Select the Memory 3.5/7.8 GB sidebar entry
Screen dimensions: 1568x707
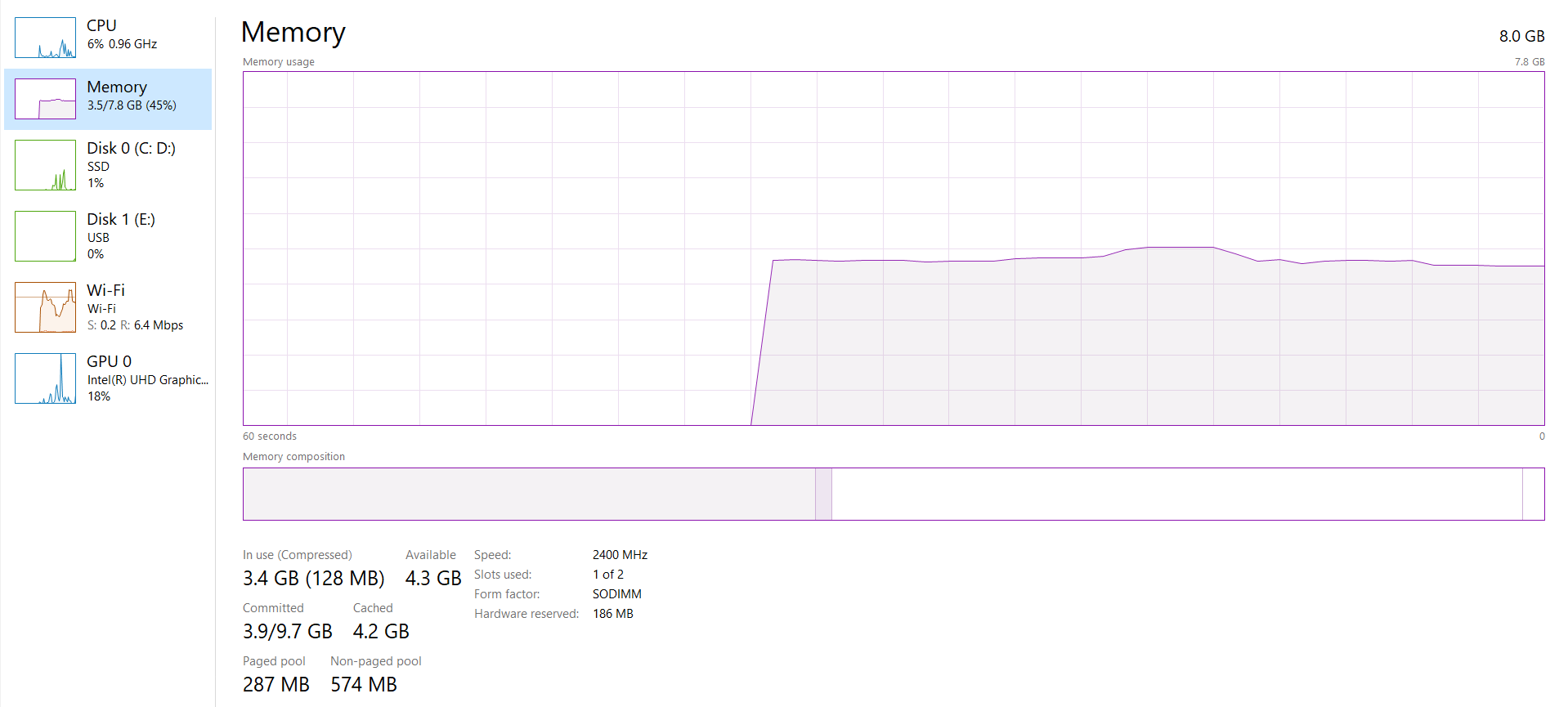click(x=131, y=96)
